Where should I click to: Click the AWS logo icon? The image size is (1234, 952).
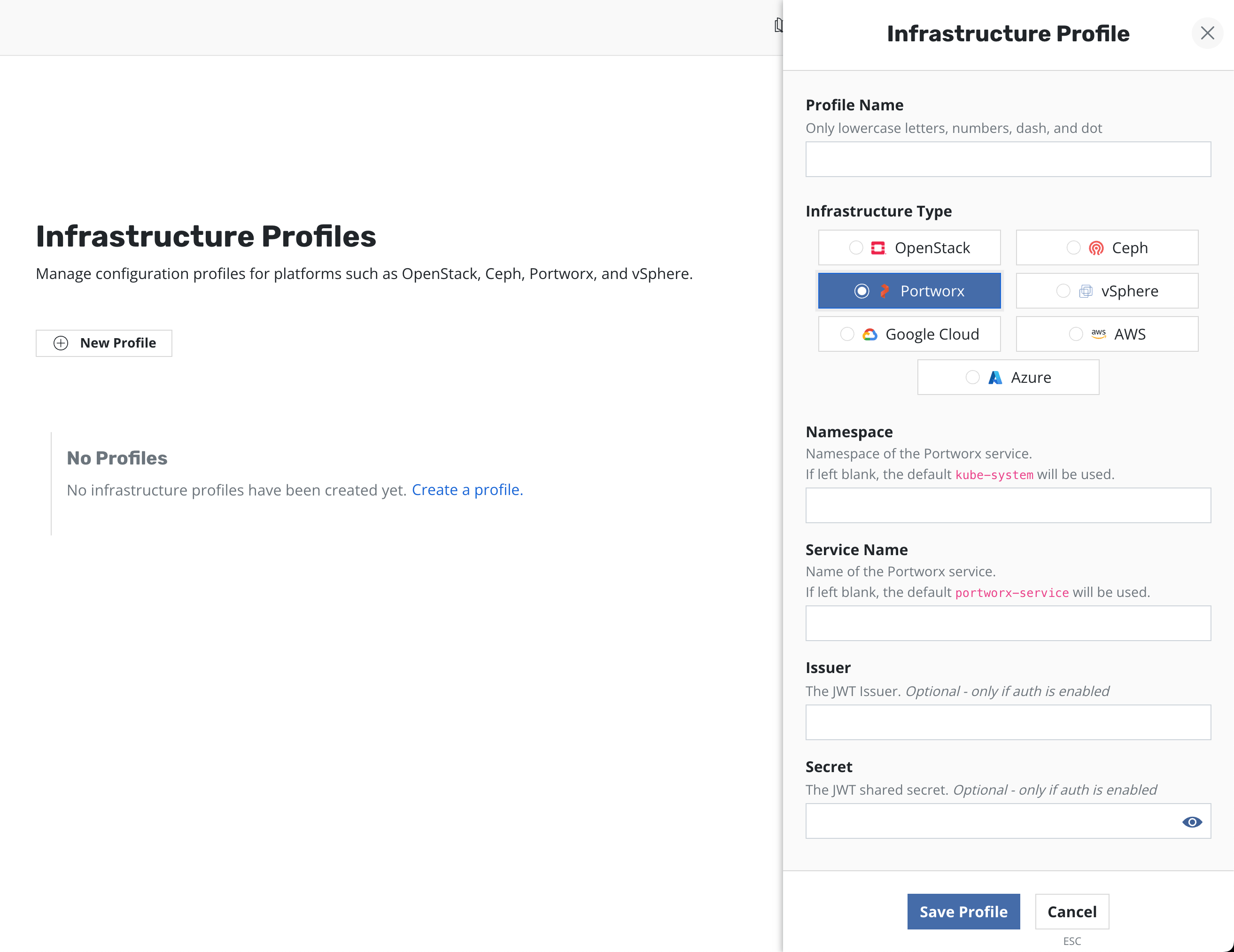(x=1098, y=334)
